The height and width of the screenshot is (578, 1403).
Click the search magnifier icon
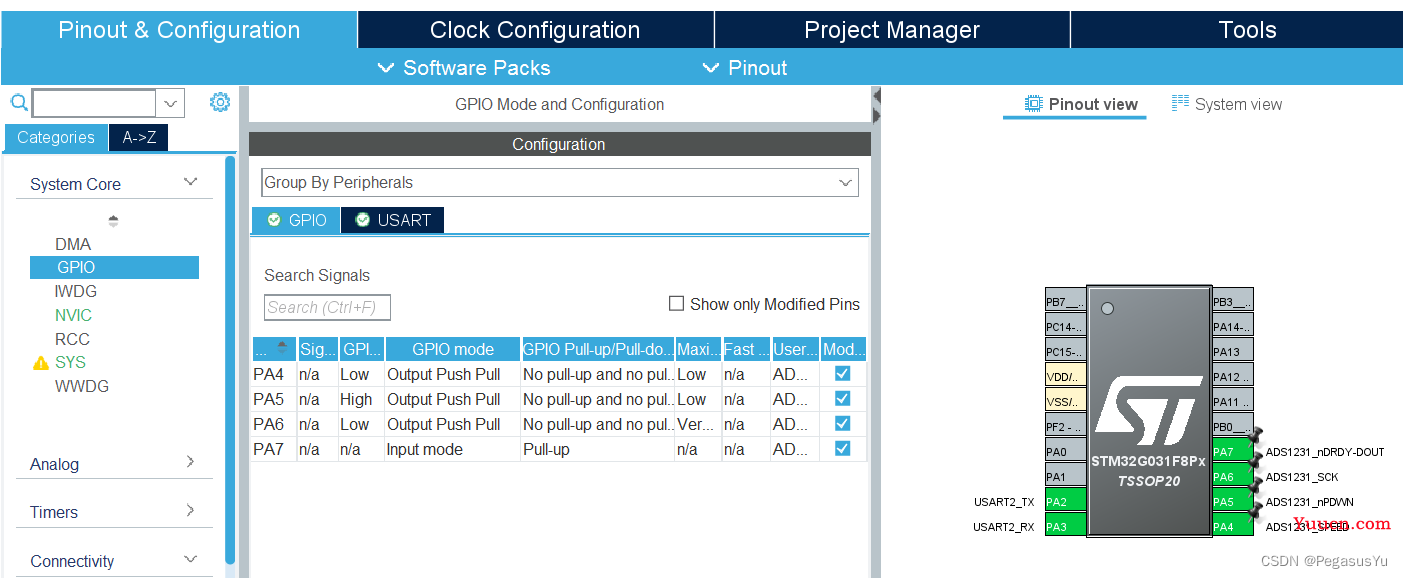pyautogui.click(x=19, y=102)
